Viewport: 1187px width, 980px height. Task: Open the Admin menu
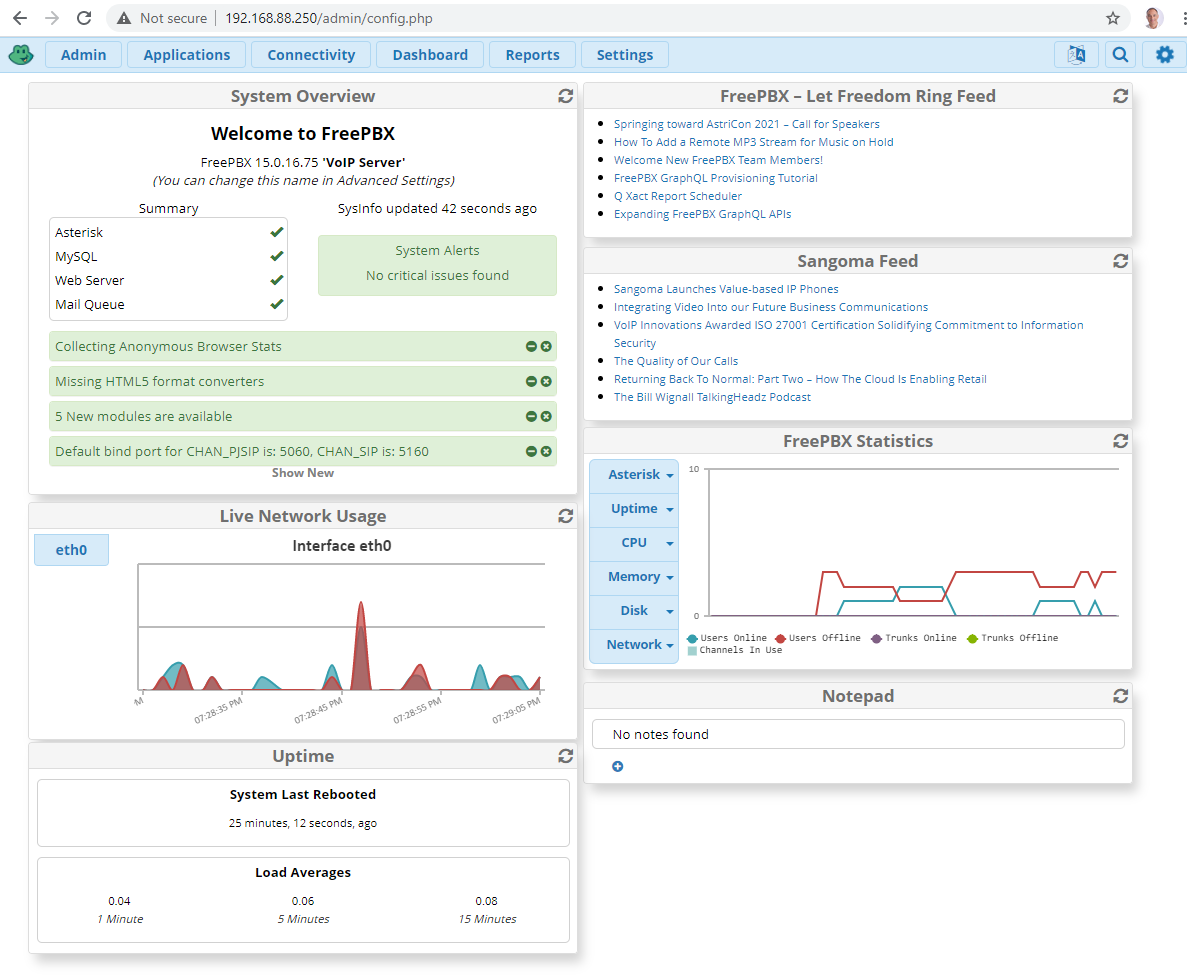(83, 54)
